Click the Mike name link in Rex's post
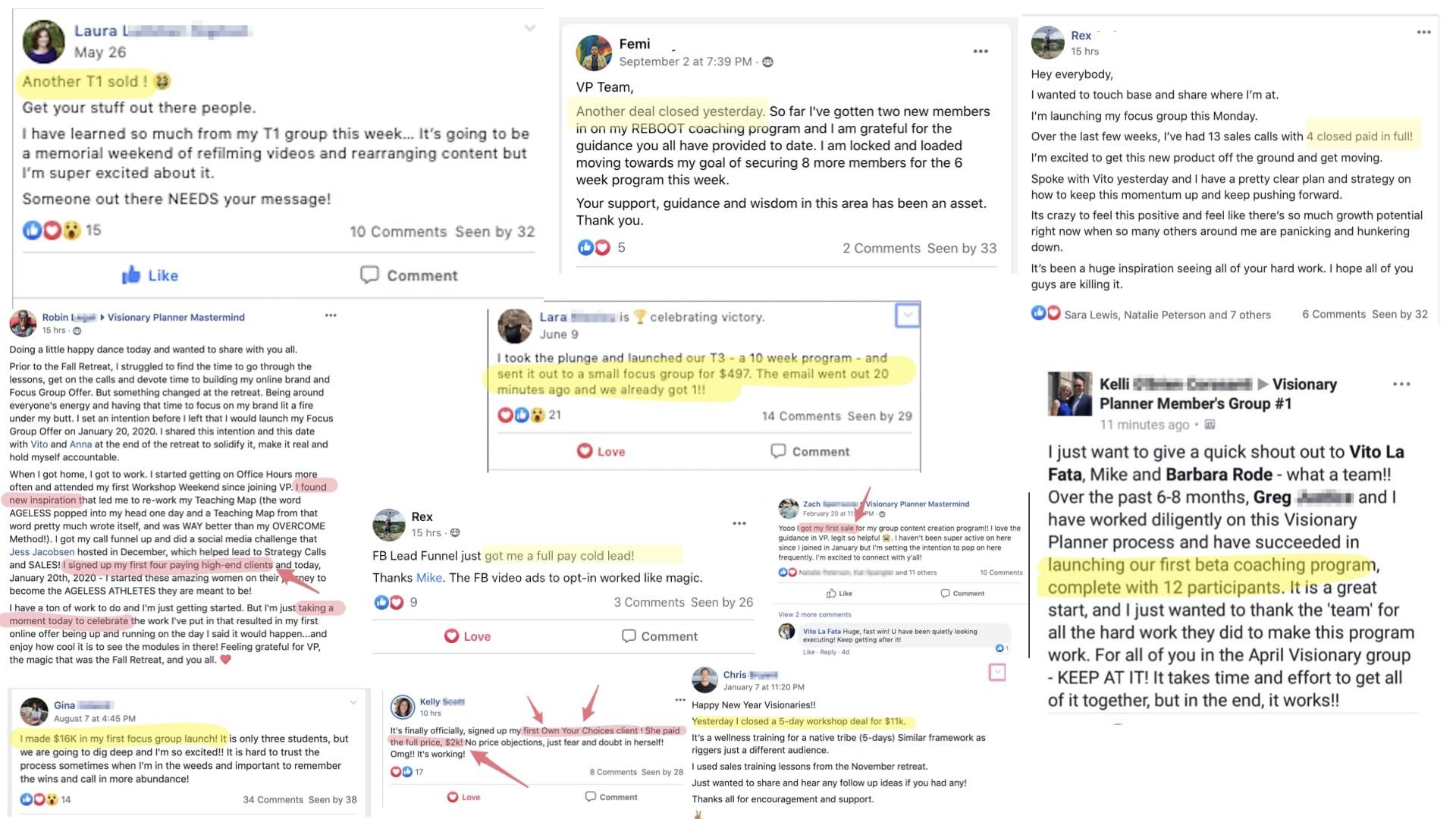 pyautogui.click(x=429, y=578)
